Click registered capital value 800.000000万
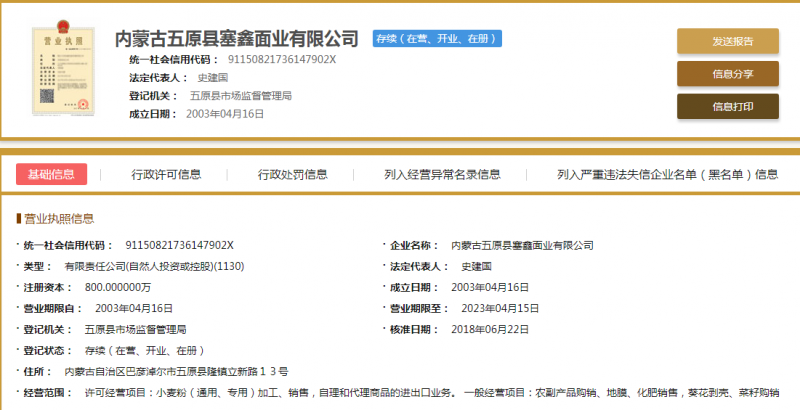The height and width of the screenshot is (410, 800). point(118,288)
